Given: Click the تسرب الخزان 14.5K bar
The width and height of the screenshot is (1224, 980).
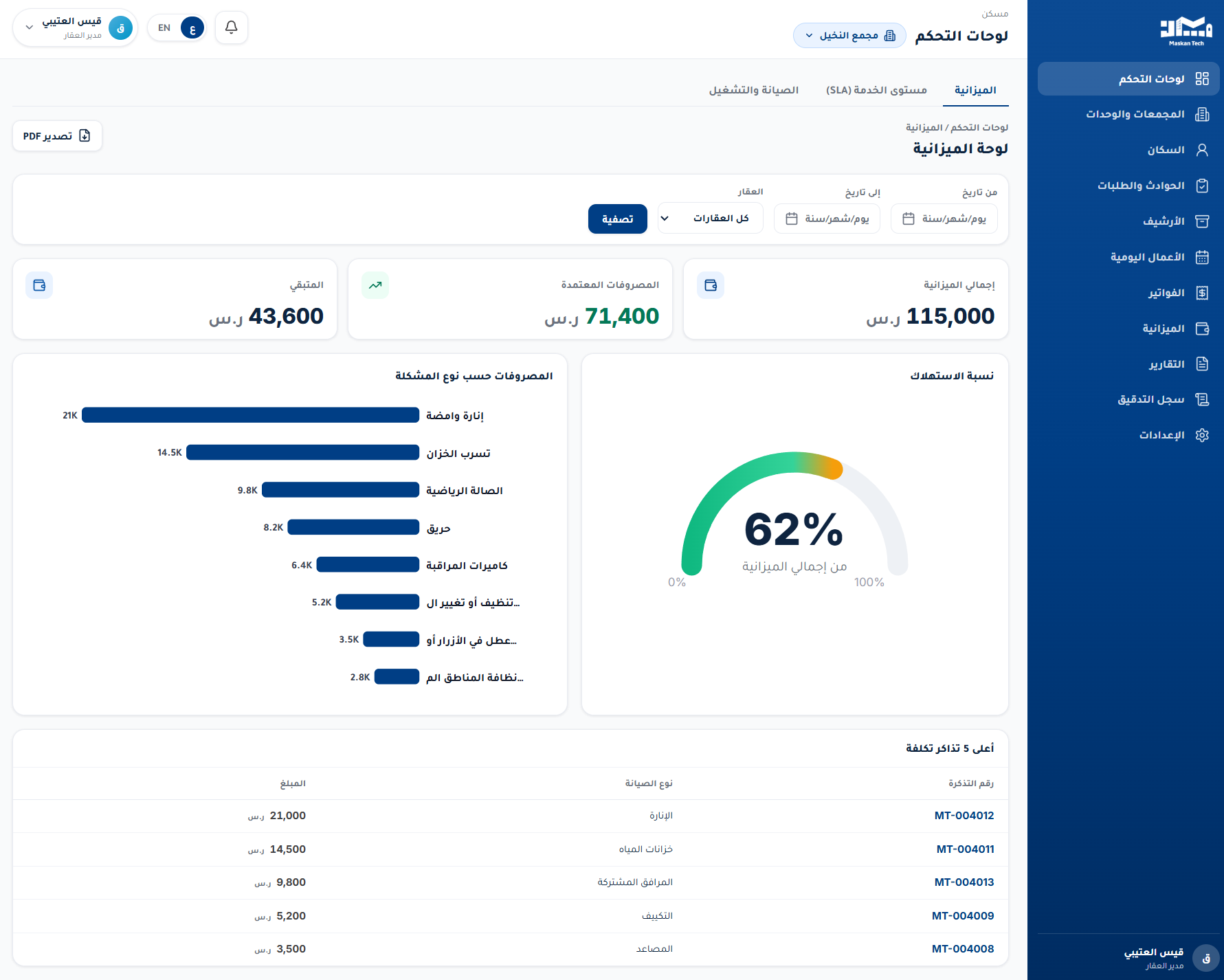Looking at the screenshot, I should 302,452.
